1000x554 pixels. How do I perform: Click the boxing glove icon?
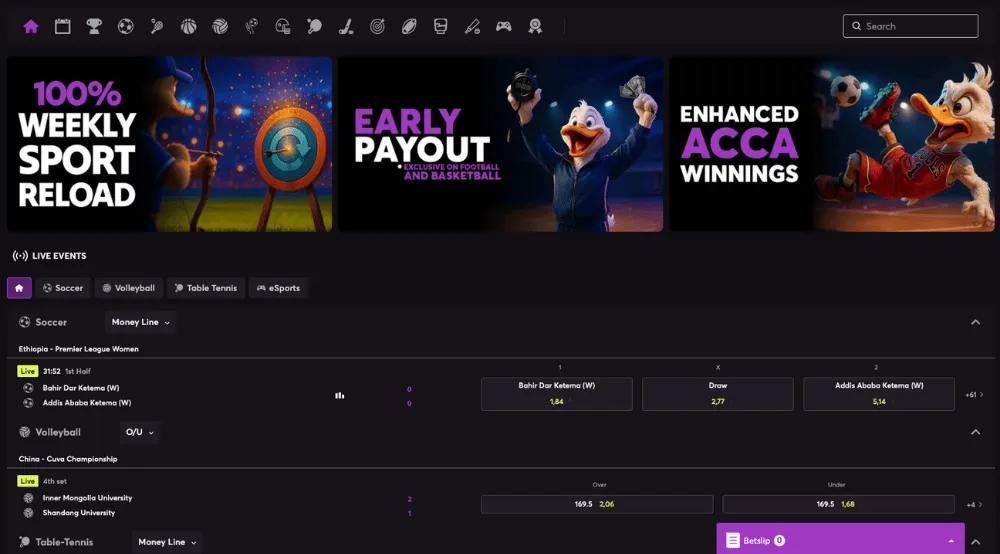tap(440, 26)
